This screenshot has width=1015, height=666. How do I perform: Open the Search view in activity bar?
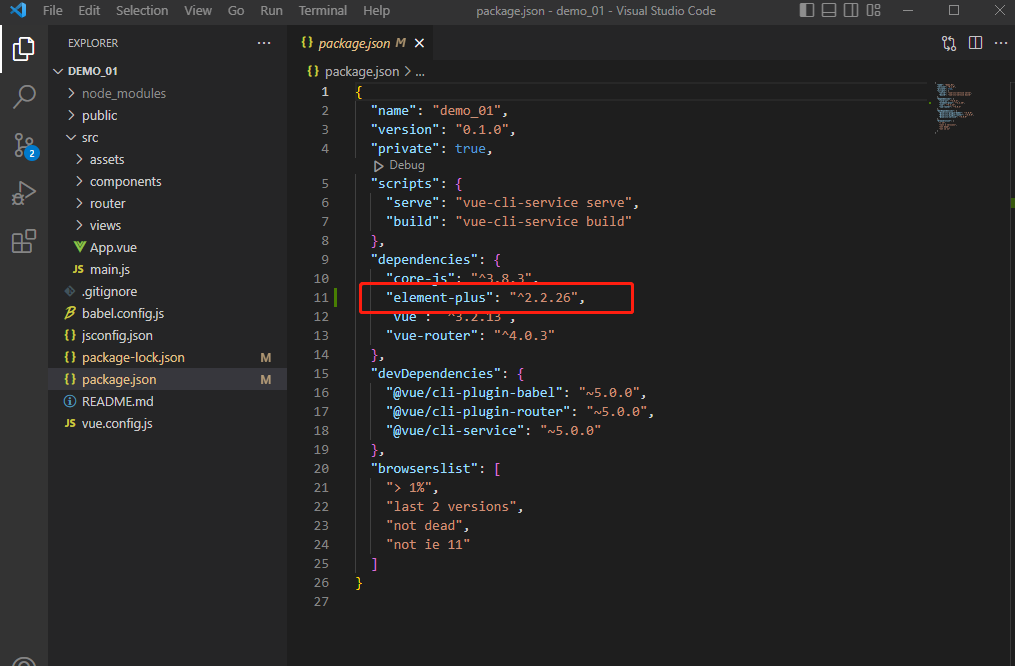tap(24, 97)
